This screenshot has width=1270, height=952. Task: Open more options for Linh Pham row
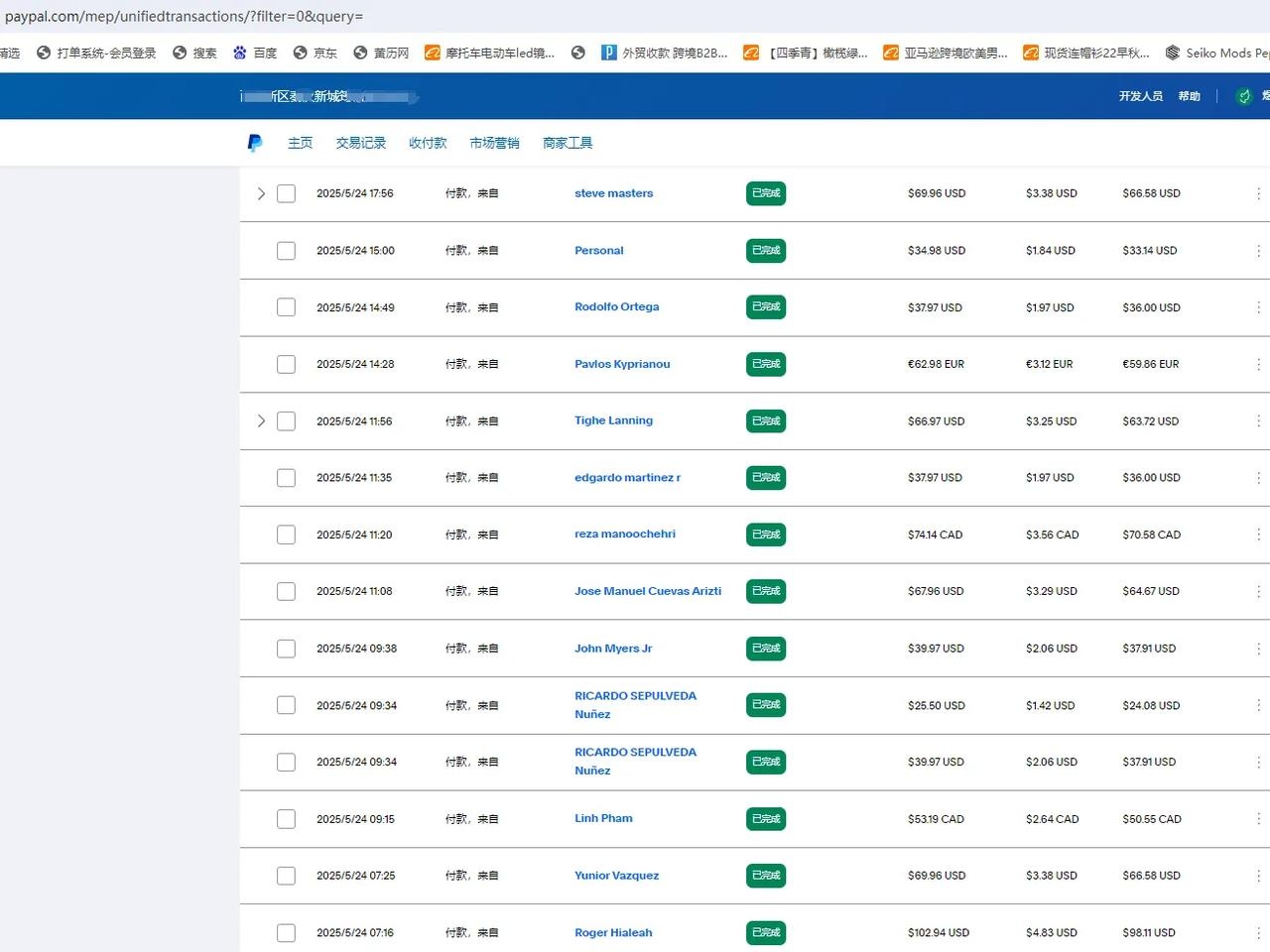click(1258, 819)
